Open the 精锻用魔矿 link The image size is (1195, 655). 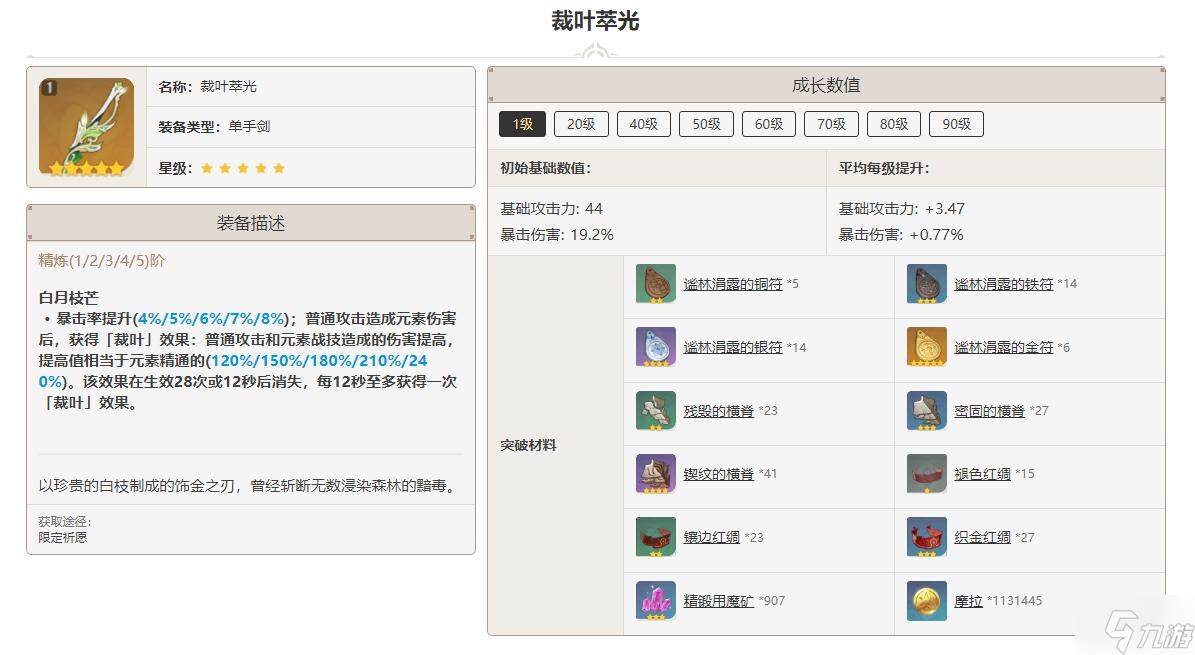(719, 602)
